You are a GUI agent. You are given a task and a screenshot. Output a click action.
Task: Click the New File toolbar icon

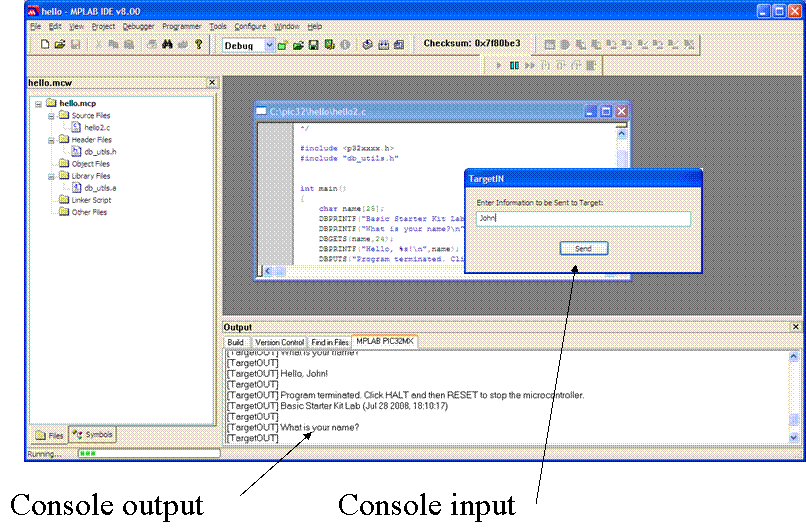pyautogui.click(x=45, y=45)
